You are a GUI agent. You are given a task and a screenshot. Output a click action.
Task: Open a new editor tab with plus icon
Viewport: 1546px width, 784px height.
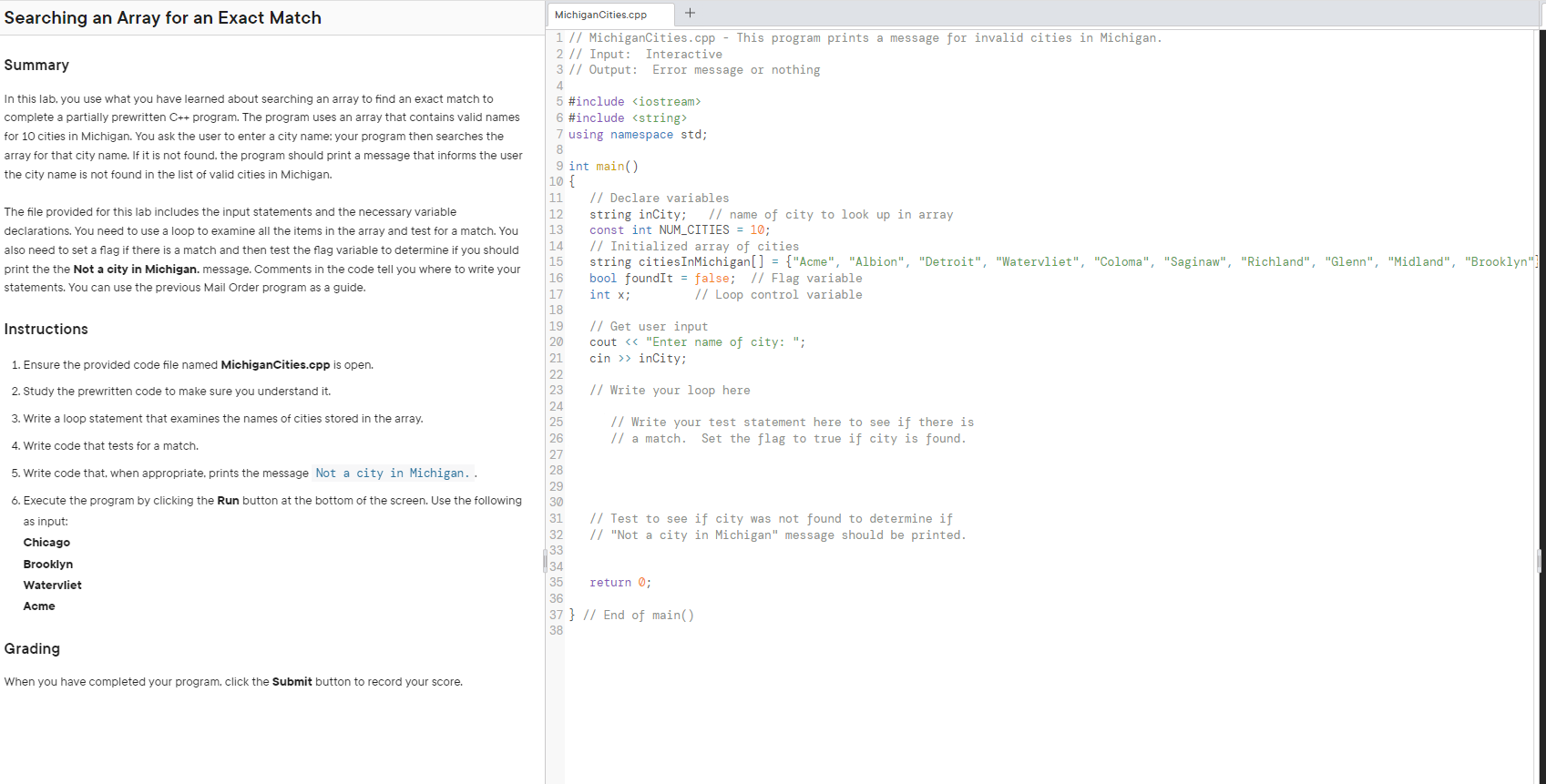pyautogui.click(x=690, y=13)
